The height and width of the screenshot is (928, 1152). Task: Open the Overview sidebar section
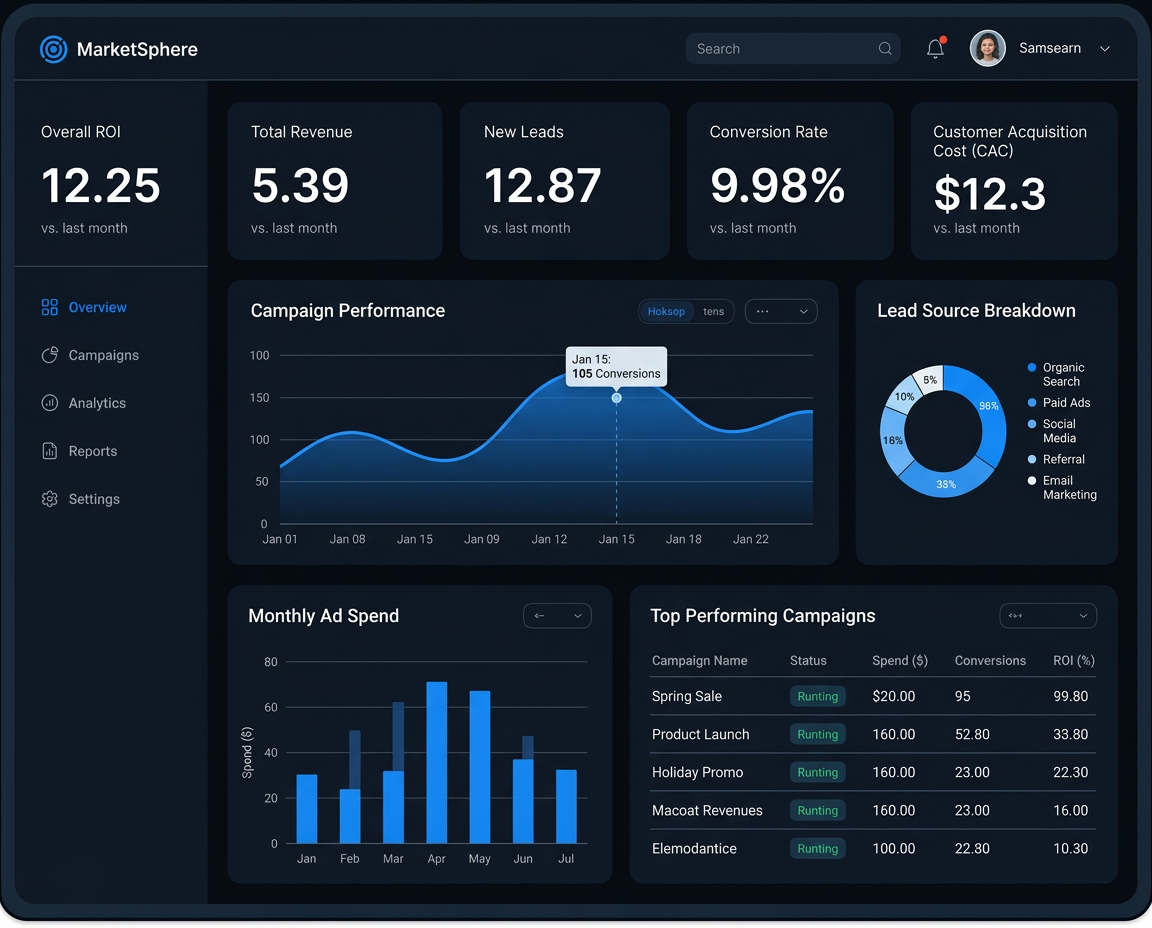coord(96,307)
